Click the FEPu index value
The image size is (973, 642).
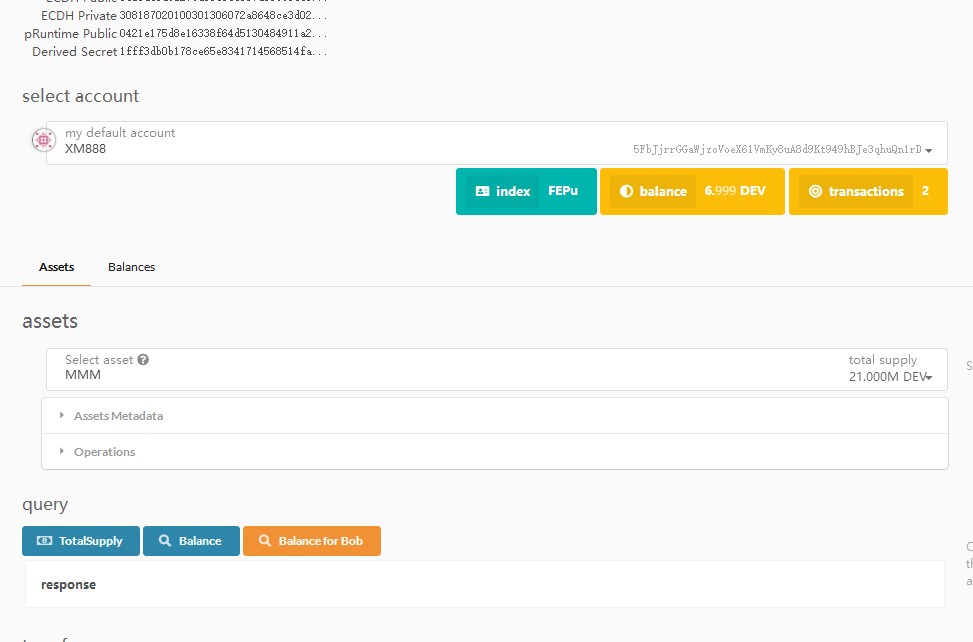[x=563, y=191]
